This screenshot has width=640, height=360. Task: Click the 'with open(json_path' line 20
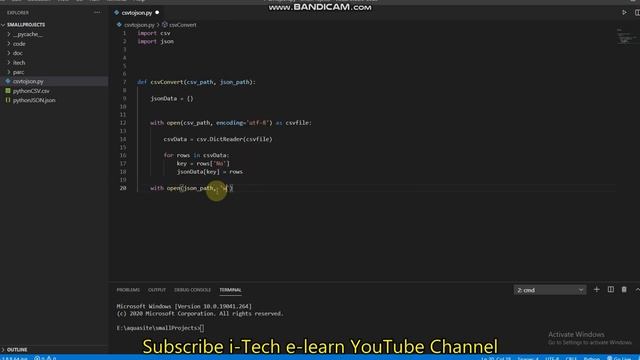pos(191,188)
